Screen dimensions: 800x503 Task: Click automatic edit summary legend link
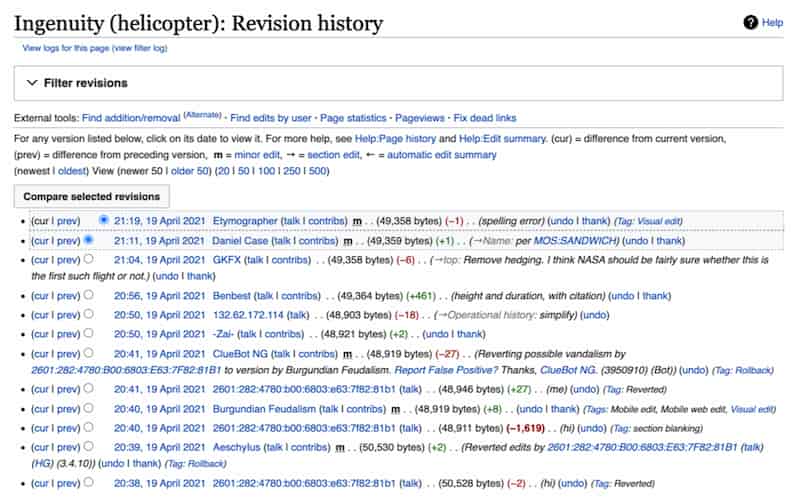[x=441, y=155]
